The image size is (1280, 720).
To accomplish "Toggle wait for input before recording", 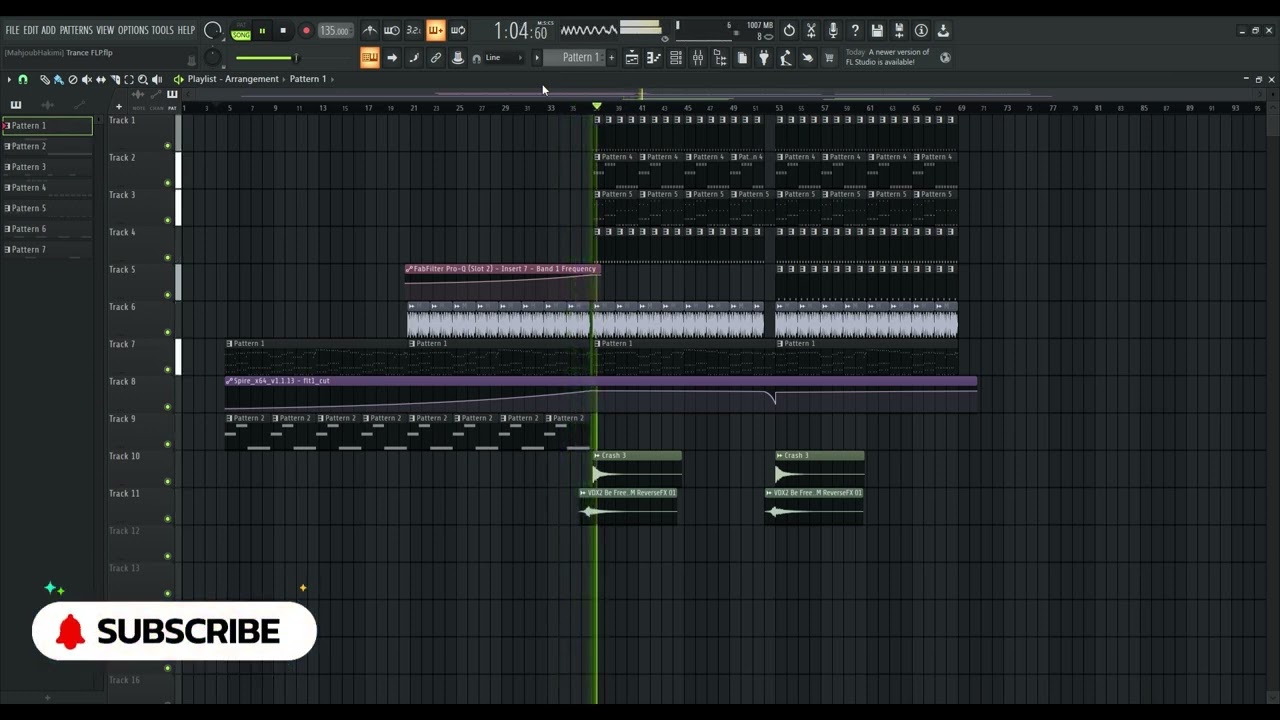I will tap(392, 30).
